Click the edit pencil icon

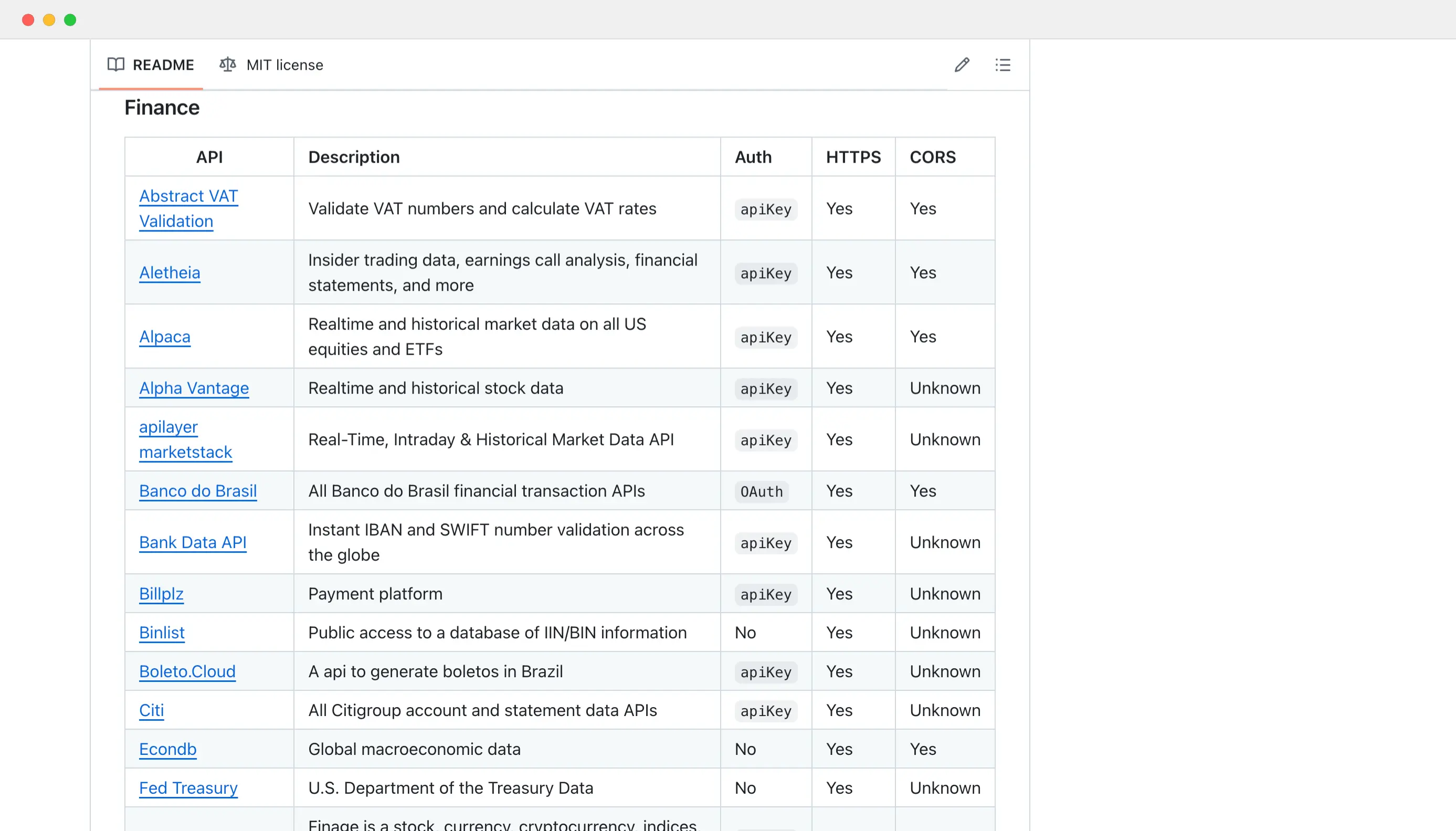(x=962, y=65)
